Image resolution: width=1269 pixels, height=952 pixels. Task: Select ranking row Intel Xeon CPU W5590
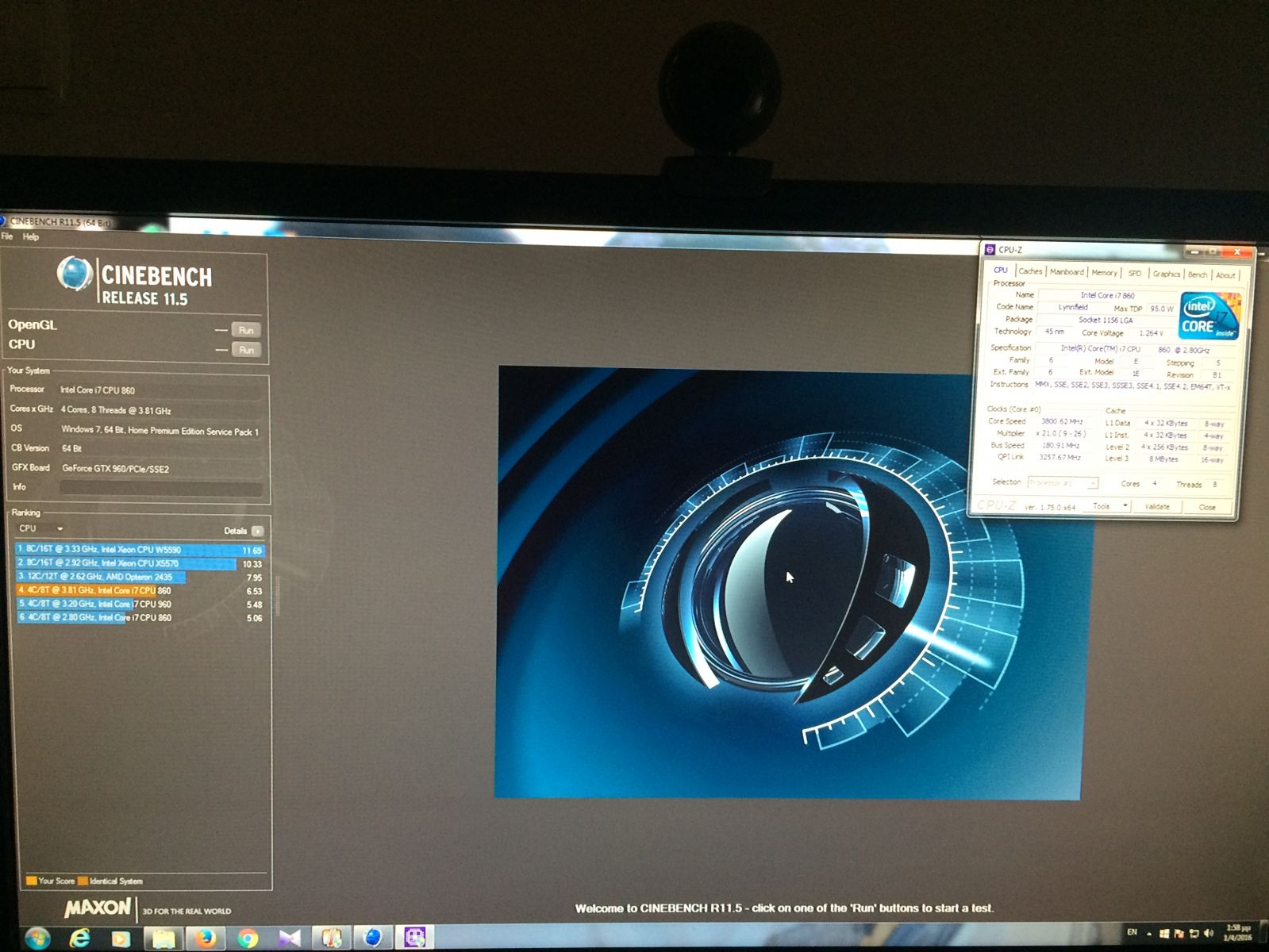tap(140, 550)
